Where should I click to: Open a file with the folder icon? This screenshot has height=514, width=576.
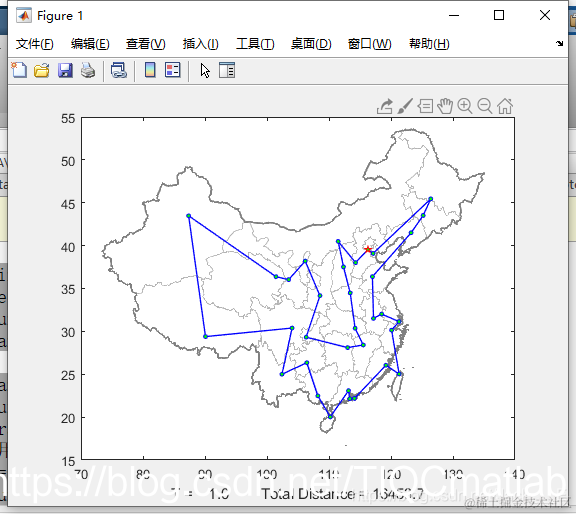(x=42, y=70)
